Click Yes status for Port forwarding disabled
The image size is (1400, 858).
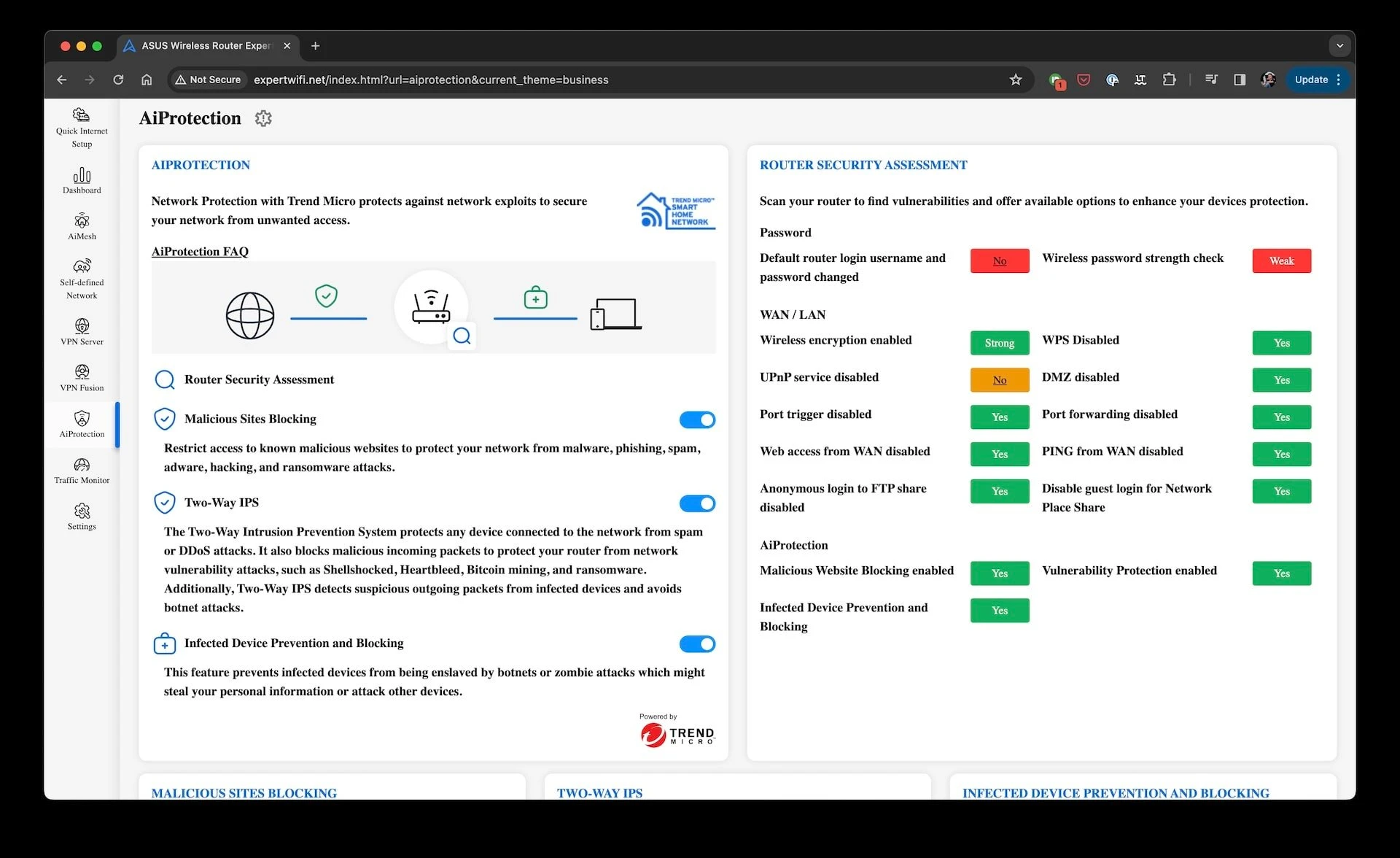[x=1281, y=417]
